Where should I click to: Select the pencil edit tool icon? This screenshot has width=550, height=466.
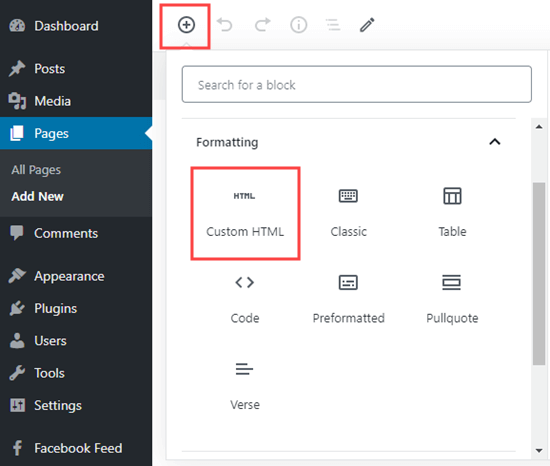(x=367, y=25)
